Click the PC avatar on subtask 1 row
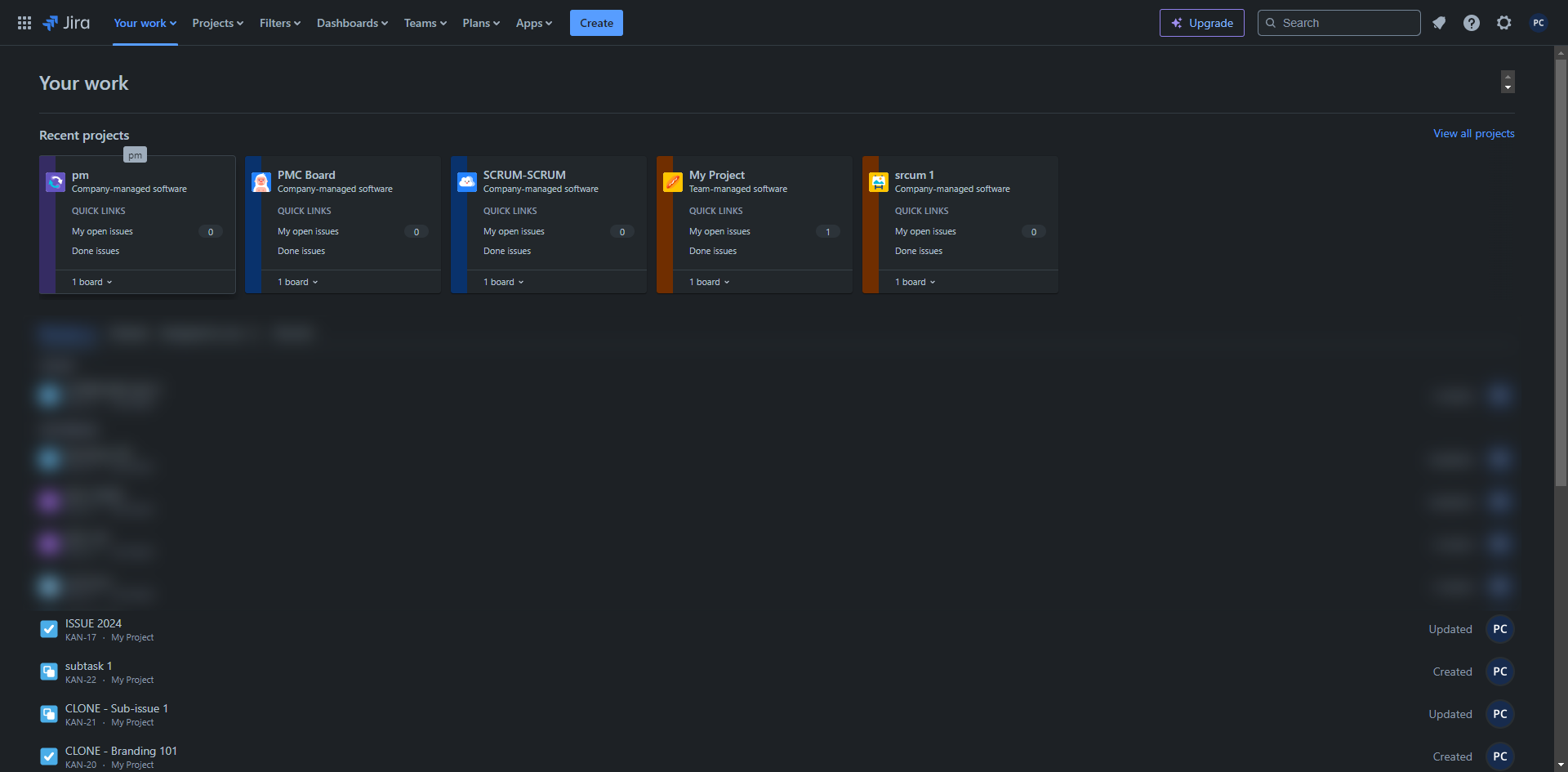The height and width of the screenshot is (772, 1568). pos(1500,672)
